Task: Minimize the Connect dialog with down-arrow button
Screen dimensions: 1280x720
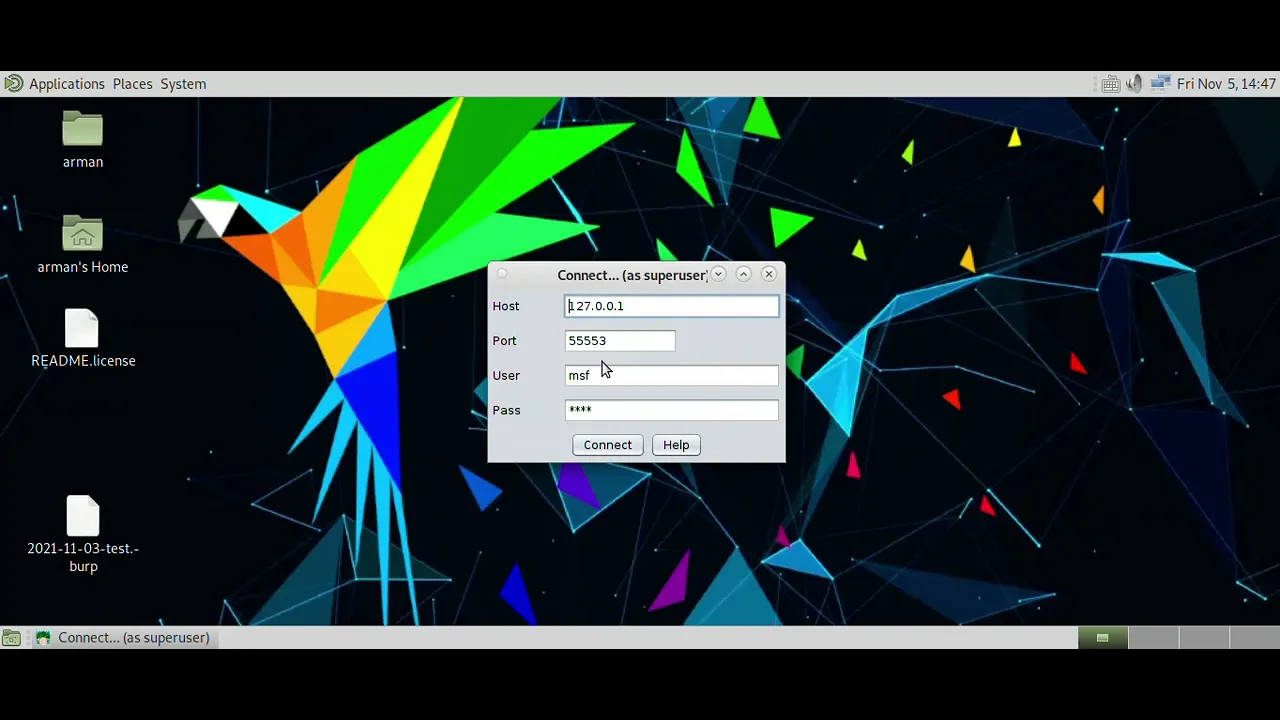Action: (x=718, y=274)
